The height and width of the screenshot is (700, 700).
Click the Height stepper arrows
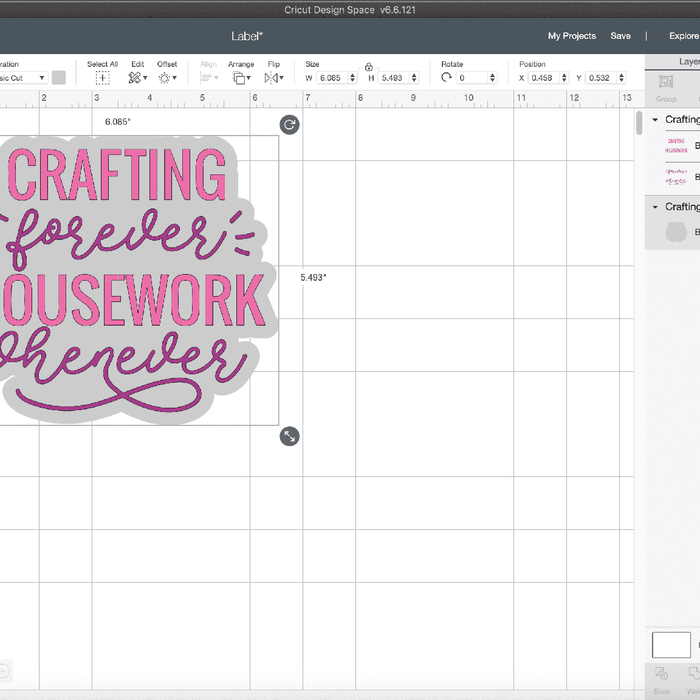(414, 78)
